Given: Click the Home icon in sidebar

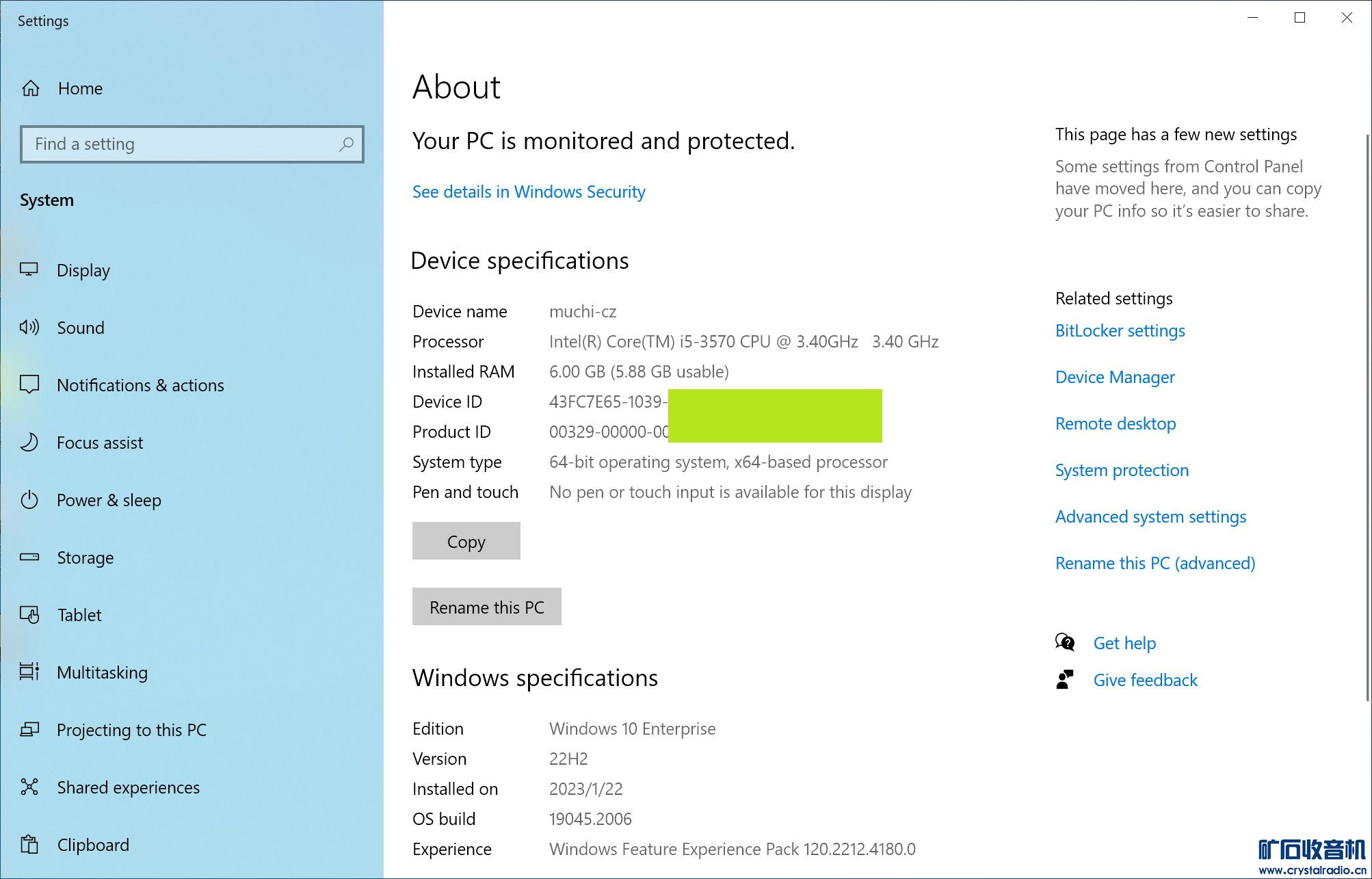Looking at the screenshot, I should 31,88.
